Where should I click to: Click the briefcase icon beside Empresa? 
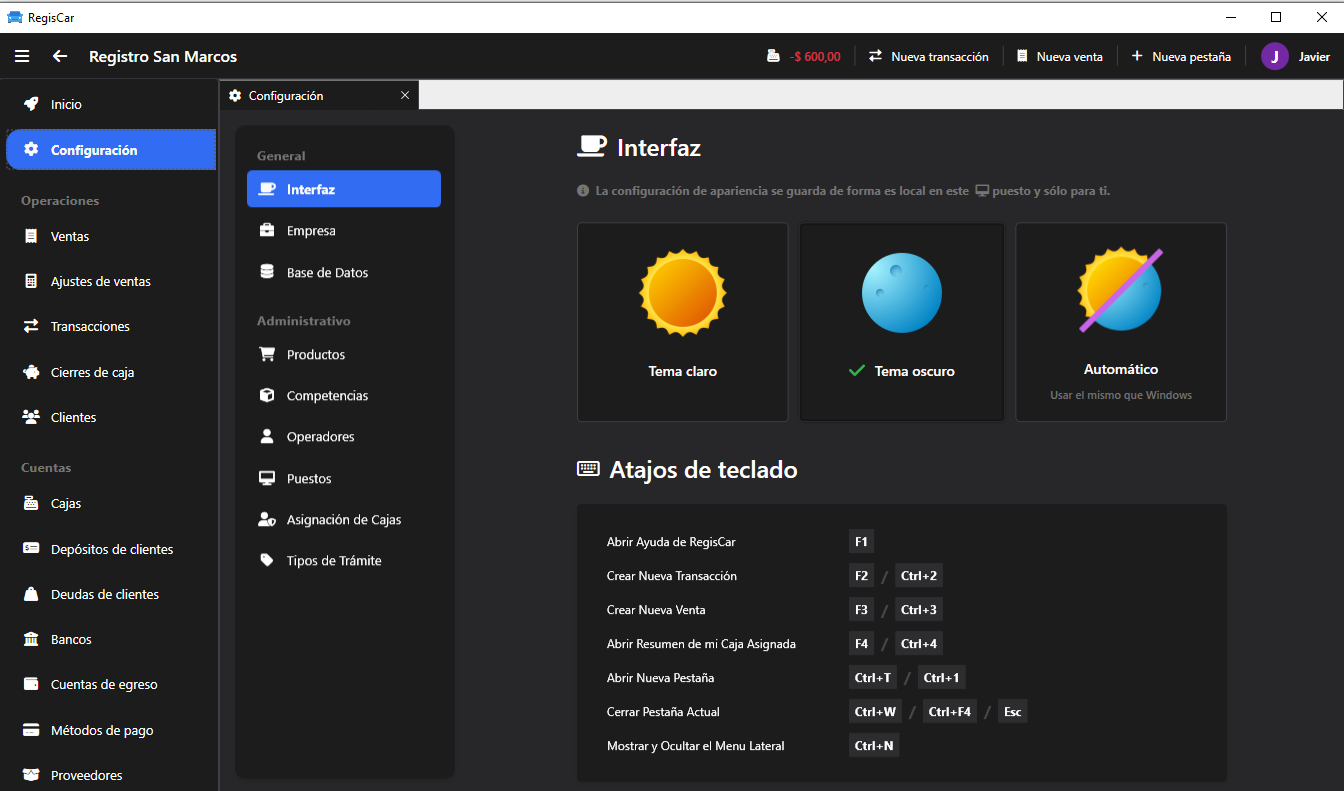[x=267, y=231]
